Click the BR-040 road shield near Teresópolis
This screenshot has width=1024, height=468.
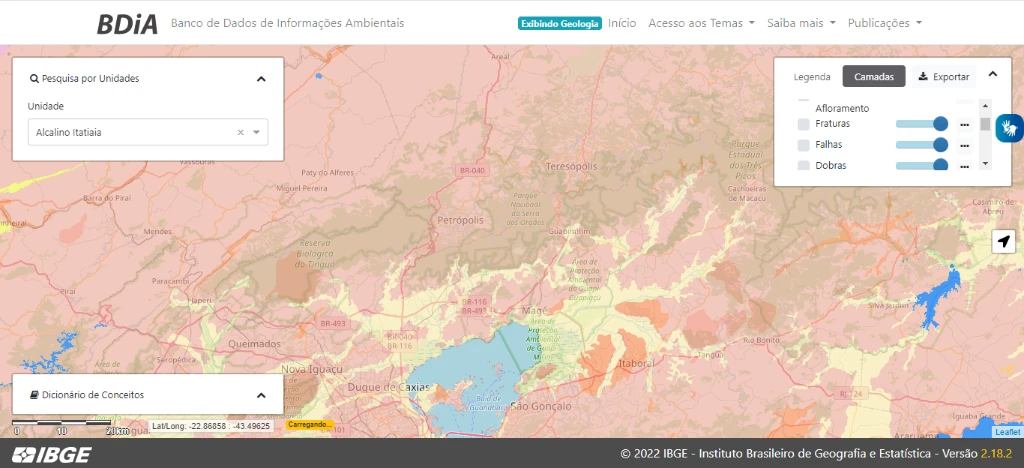[x=472, y=170]
